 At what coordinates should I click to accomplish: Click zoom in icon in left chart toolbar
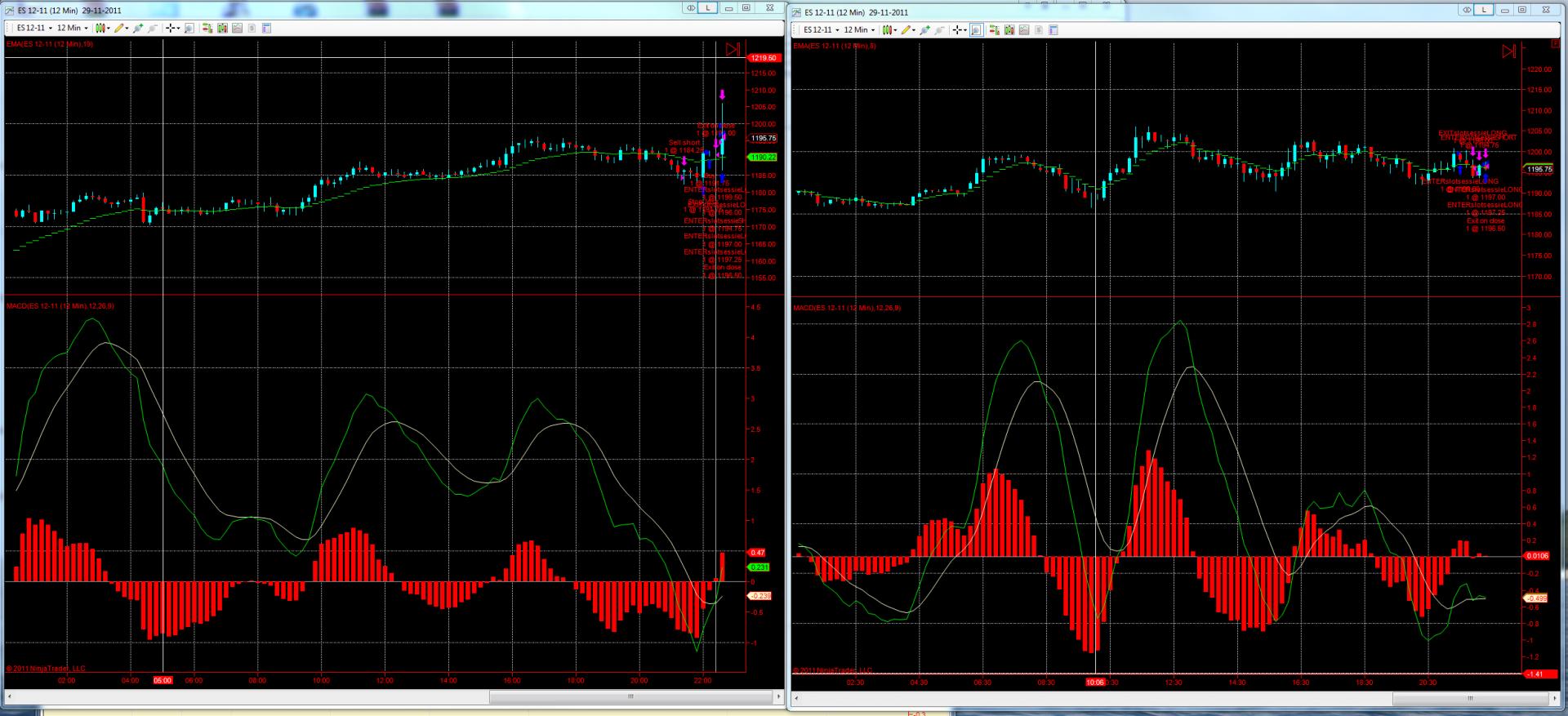(138, 29)
